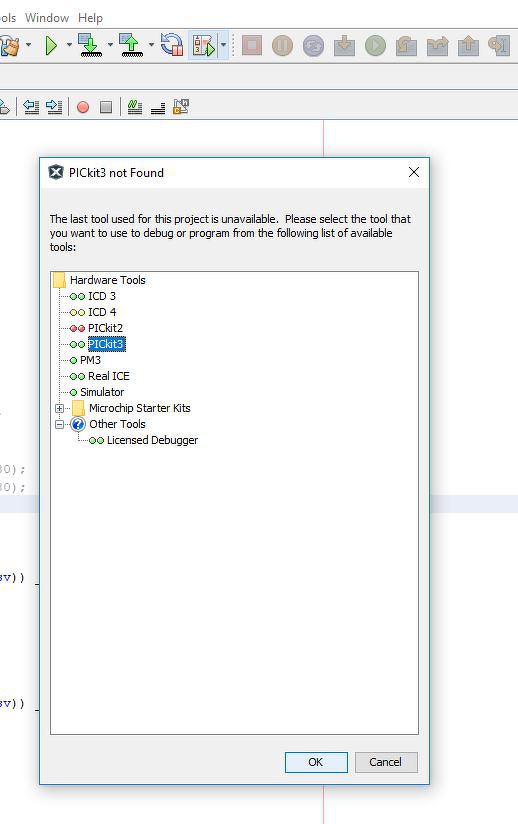Click the green Comment lines editor icon
Viewport: 518px width, 824px height.
click(135, 107)
